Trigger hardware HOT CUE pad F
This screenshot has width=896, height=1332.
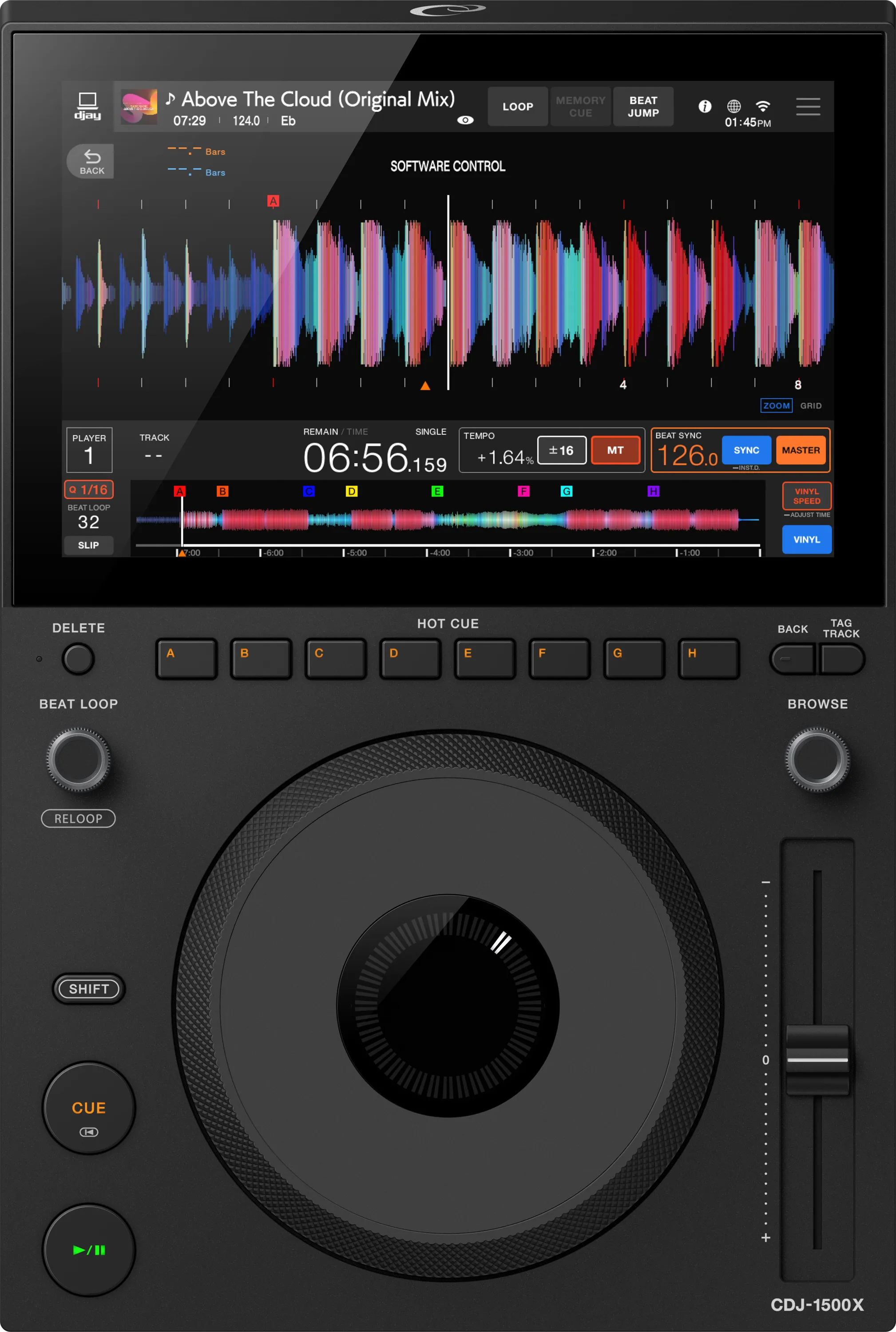pos(559,659)
